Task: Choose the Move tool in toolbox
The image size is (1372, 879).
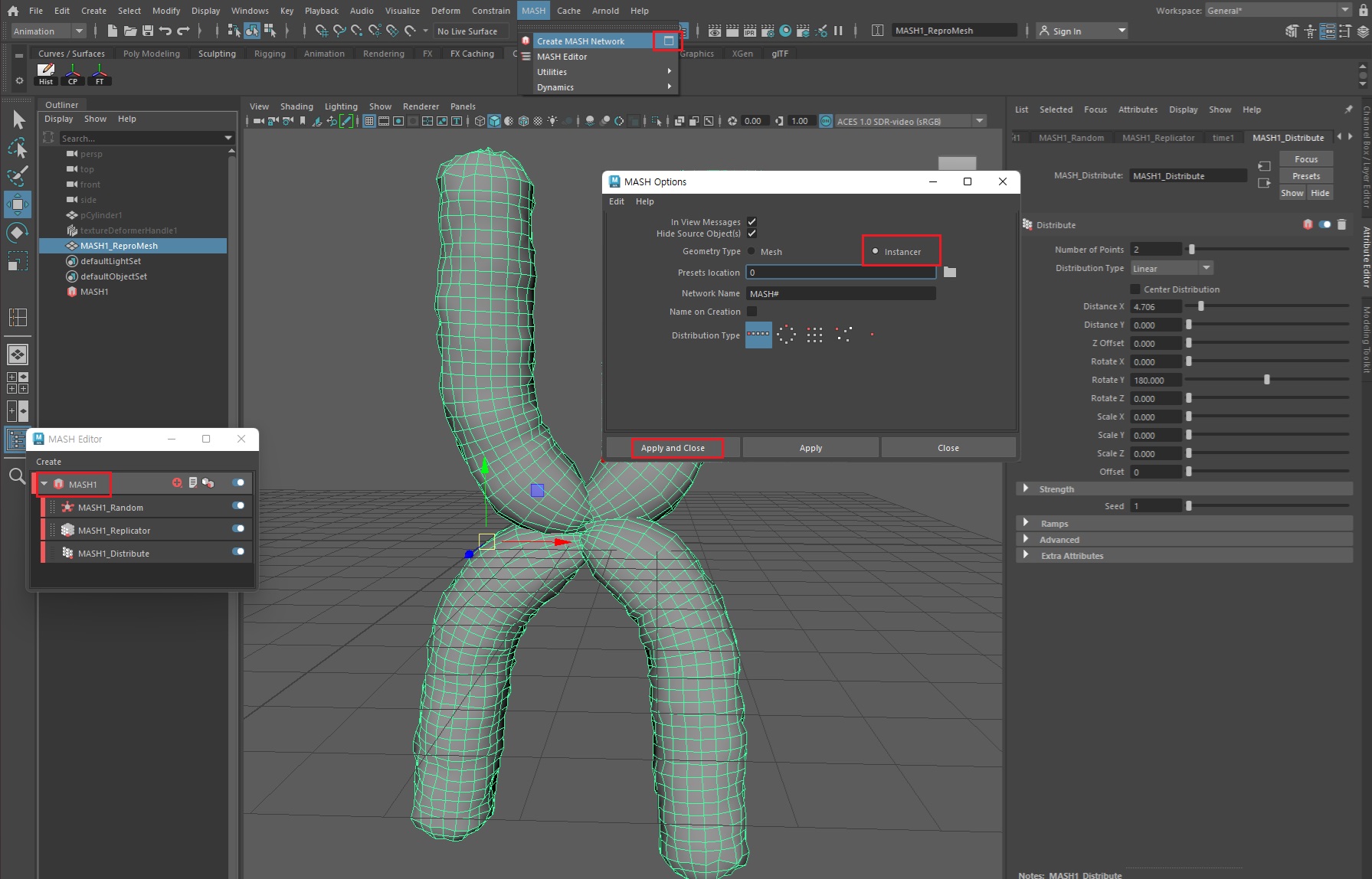Action: click(x=18, y=204)
